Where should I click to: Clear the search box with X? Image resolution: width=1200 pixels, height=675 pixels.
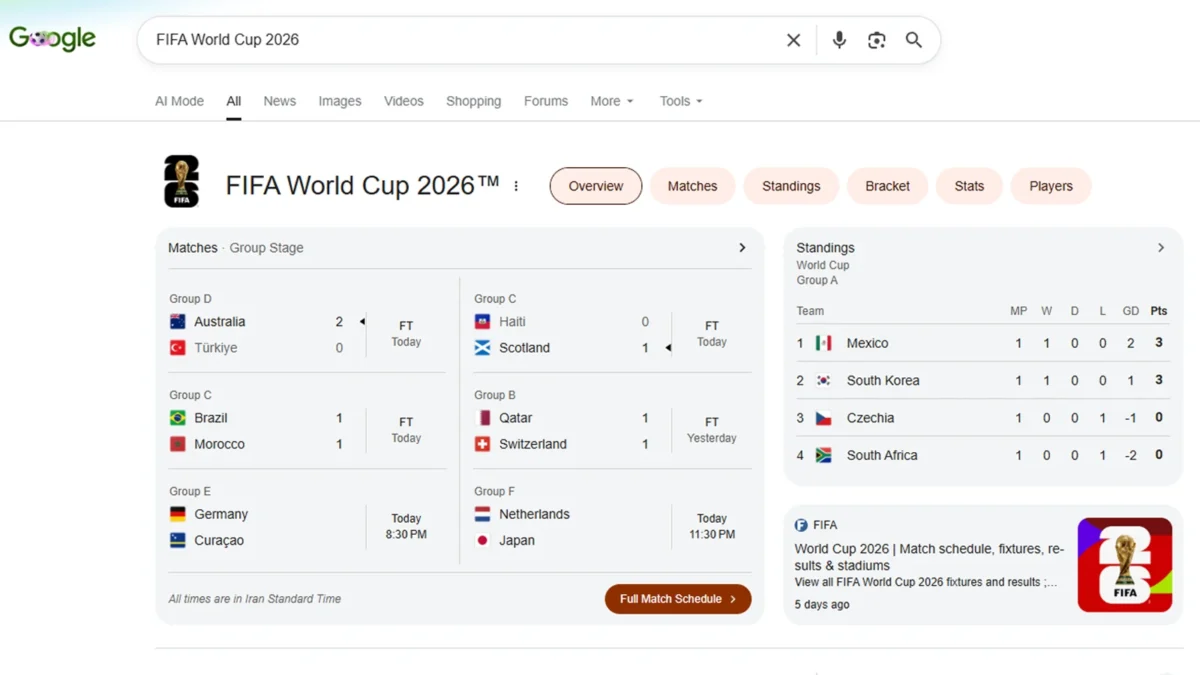click(x=793, y=40)
